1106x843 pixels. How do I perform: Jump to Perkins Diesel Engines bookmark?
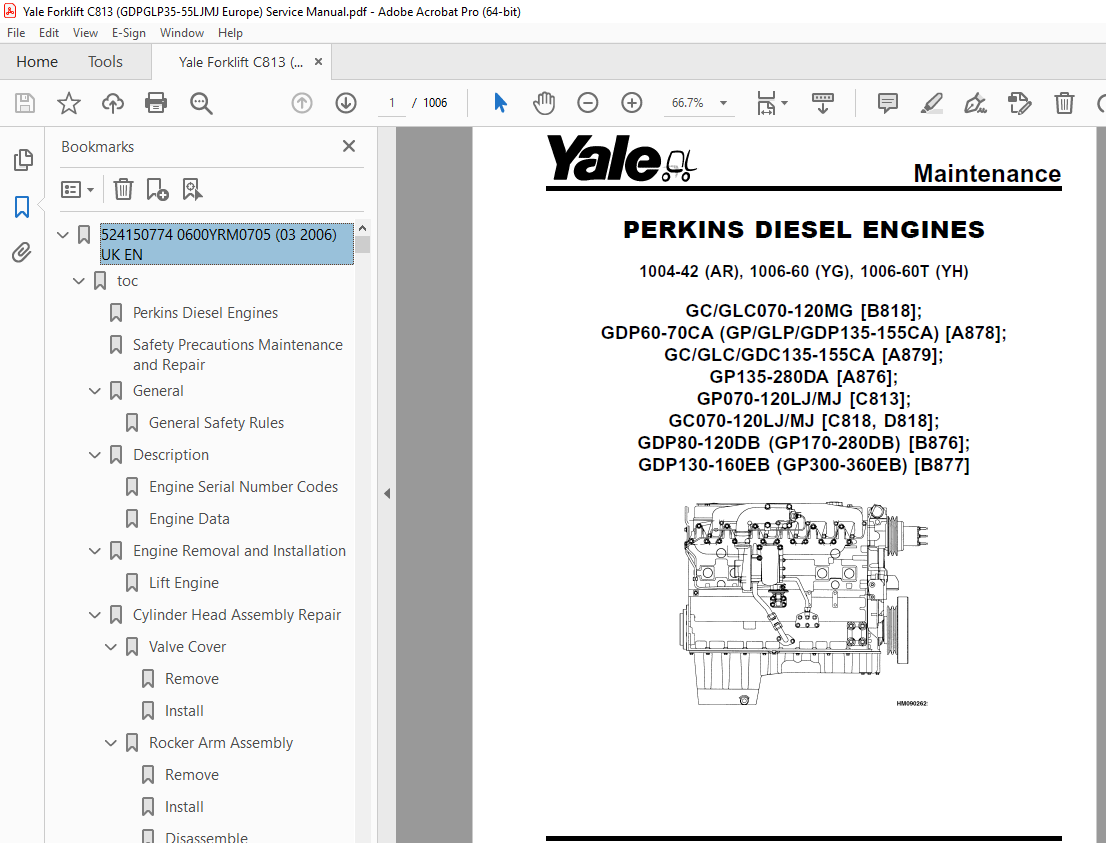click(x=205, y=313)
